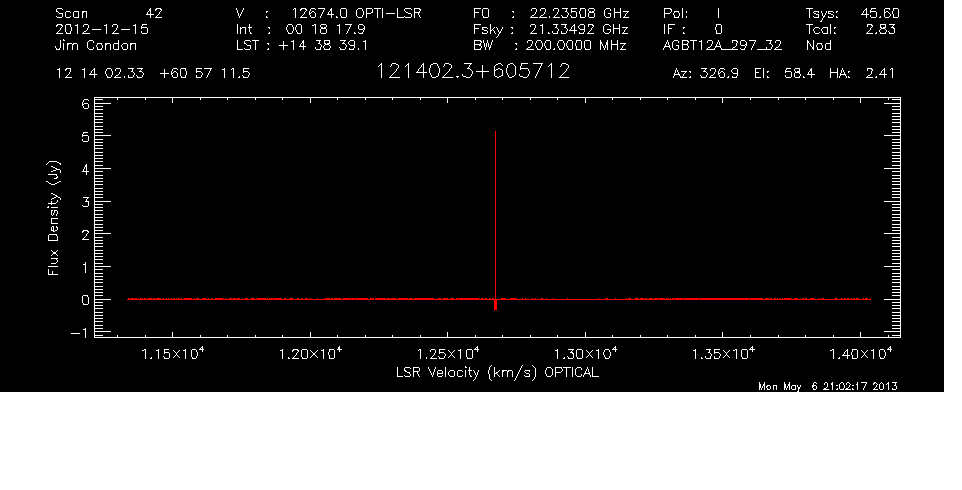Click the Nod procedure label

tap(818, 46)
